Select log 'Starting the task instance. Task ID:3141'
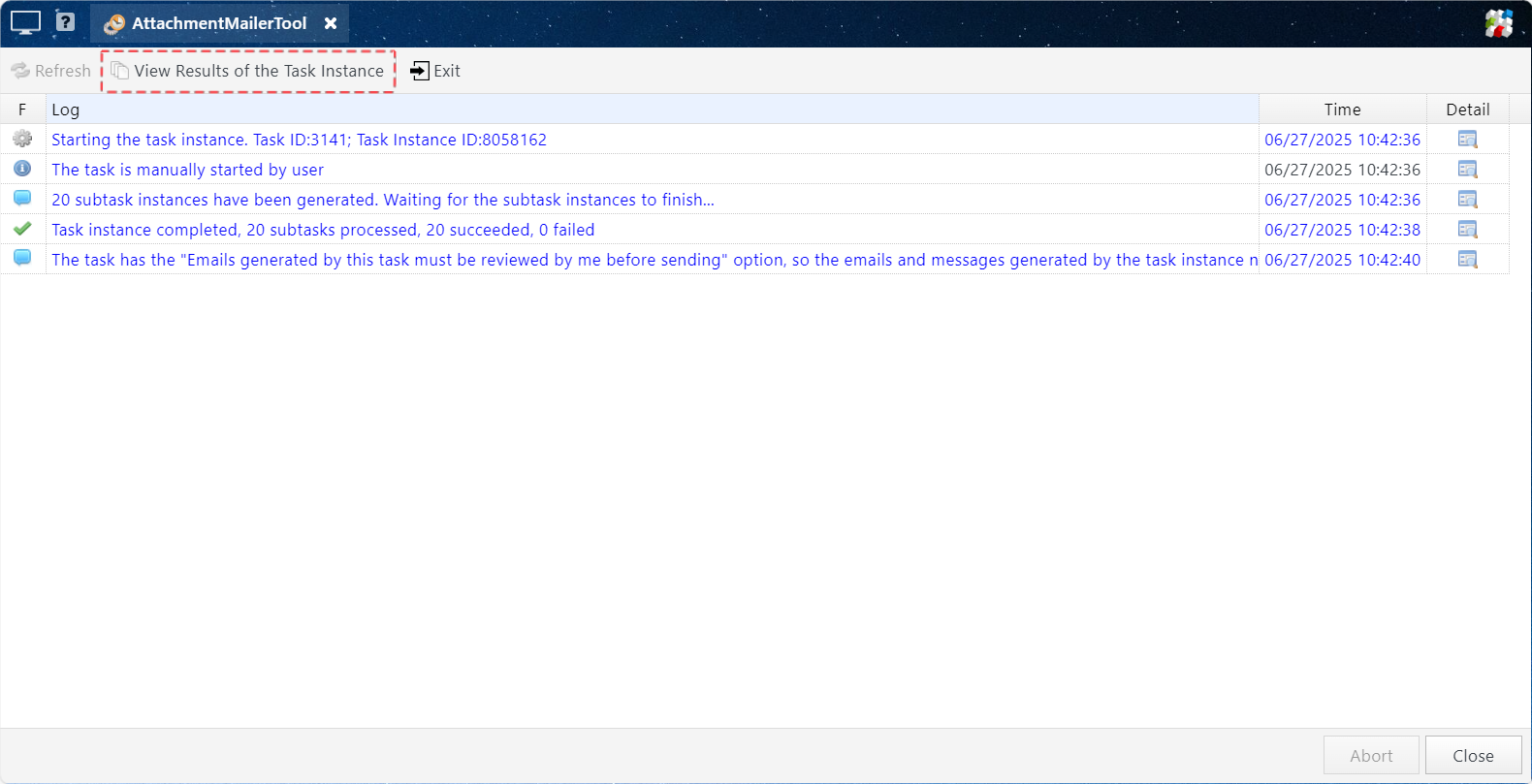The image size is (1532, 784). coord(299,140)
